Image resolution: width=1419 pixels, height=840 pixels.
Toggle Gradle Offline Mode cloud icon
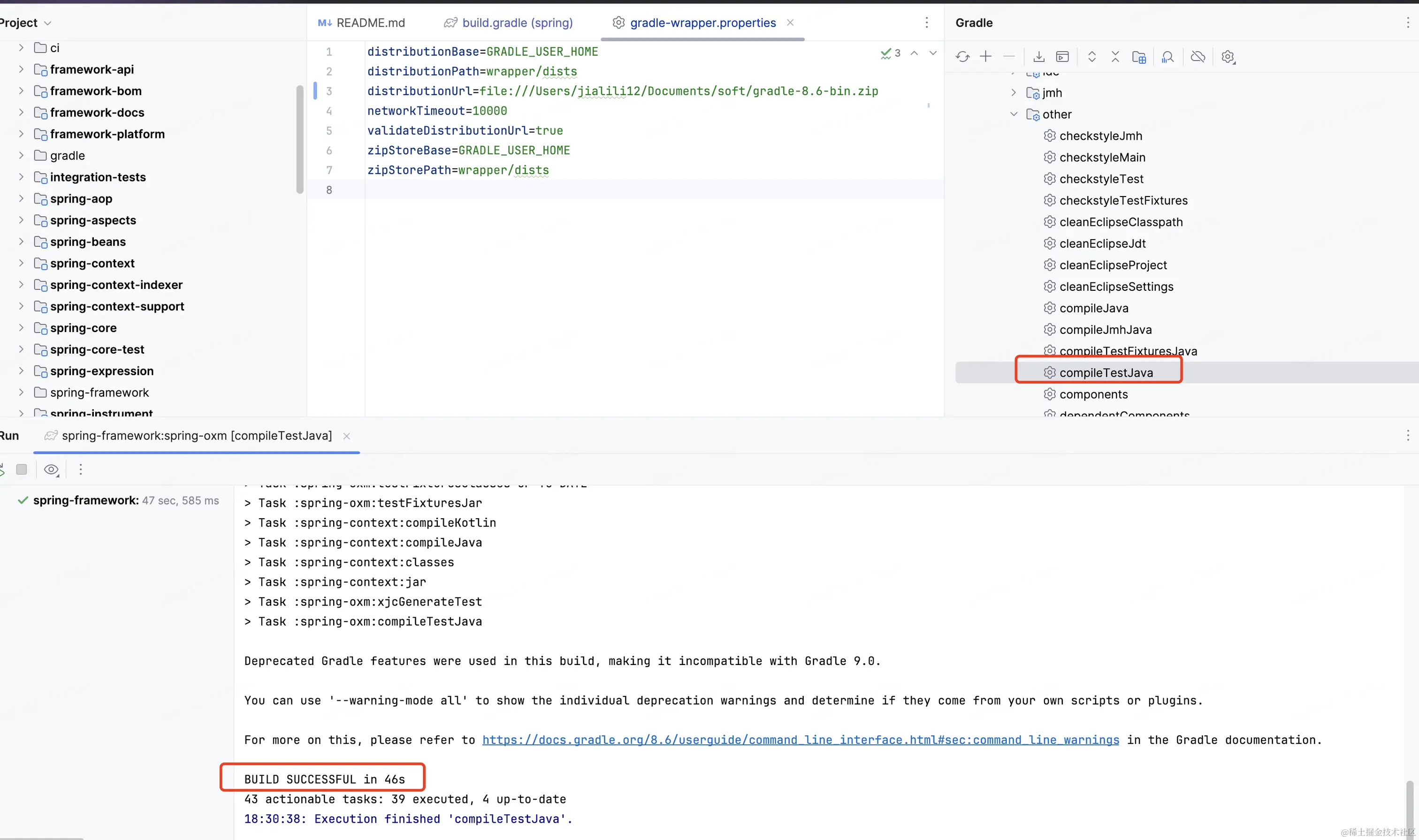[x=1198, y=57]
